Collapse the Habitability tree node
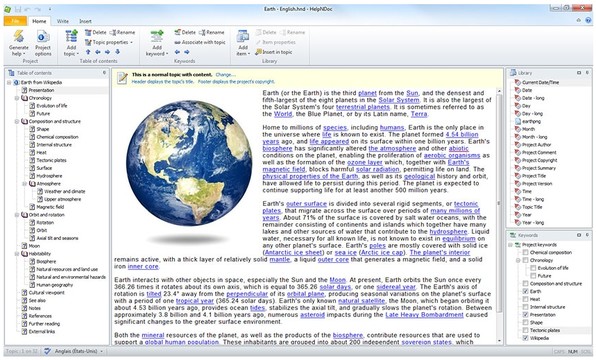This screenshot has height=360, width=596. [17, 254]
